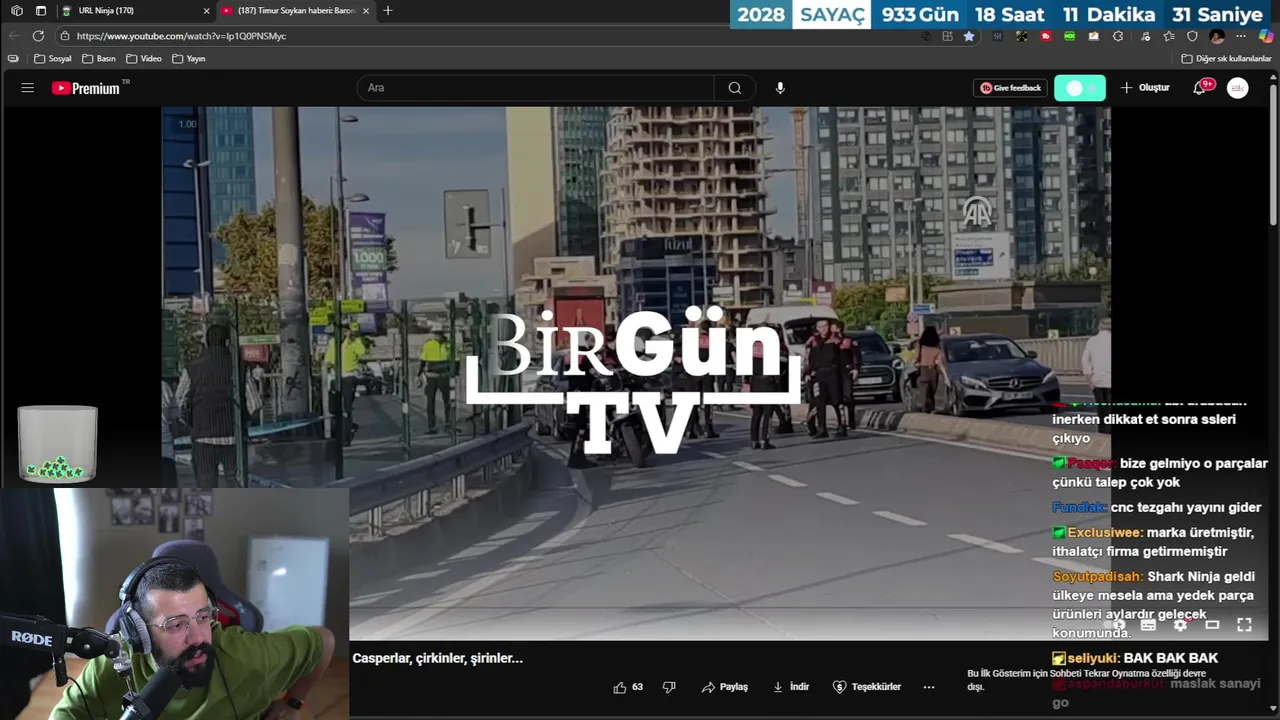
Task: Click the YouTube search magnifier button
Action: point(735,88)
